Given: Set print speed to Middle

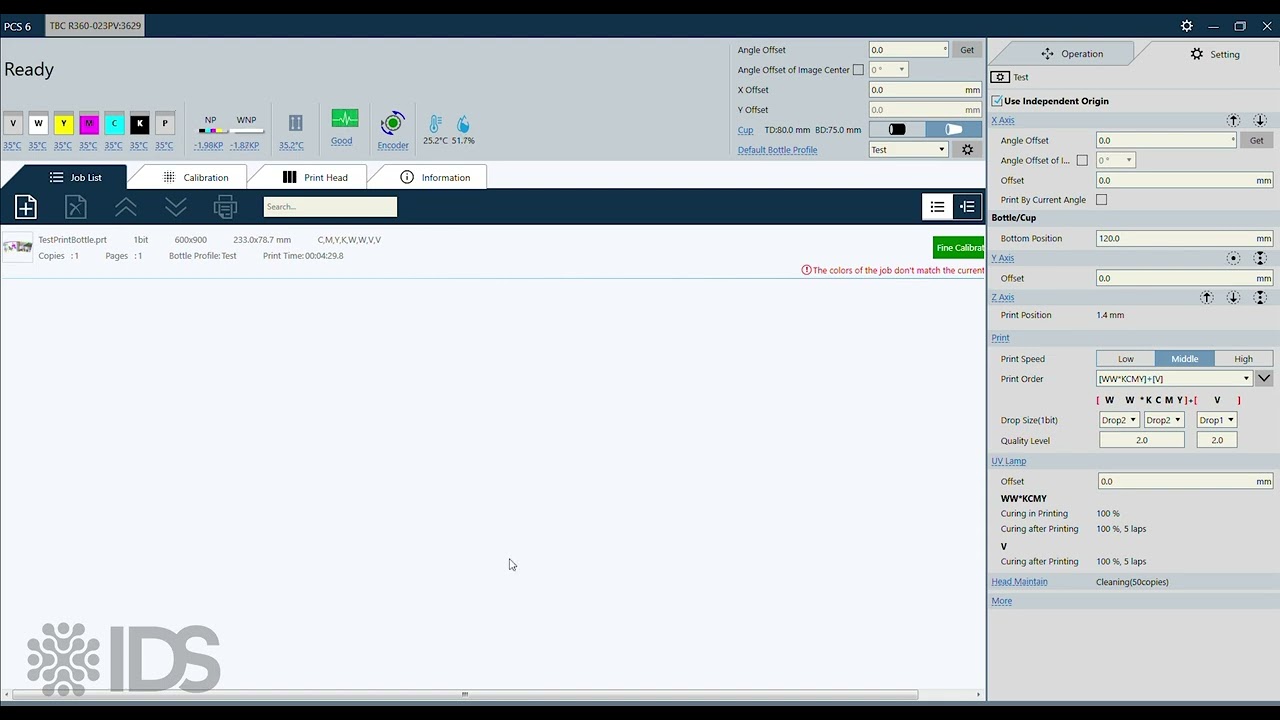Looking at the screenshot, I should point(1184,359).
